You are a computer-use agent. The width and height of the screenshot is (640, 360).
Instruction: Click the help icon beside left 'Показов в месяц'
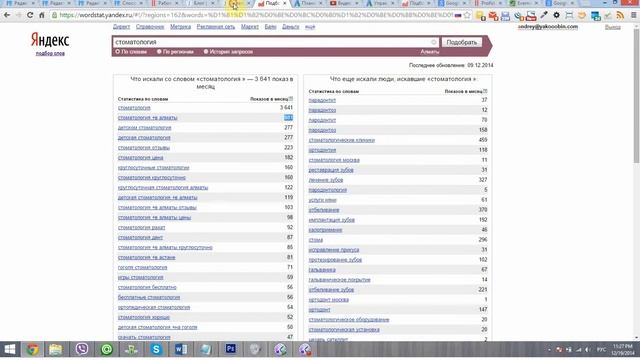291,99
